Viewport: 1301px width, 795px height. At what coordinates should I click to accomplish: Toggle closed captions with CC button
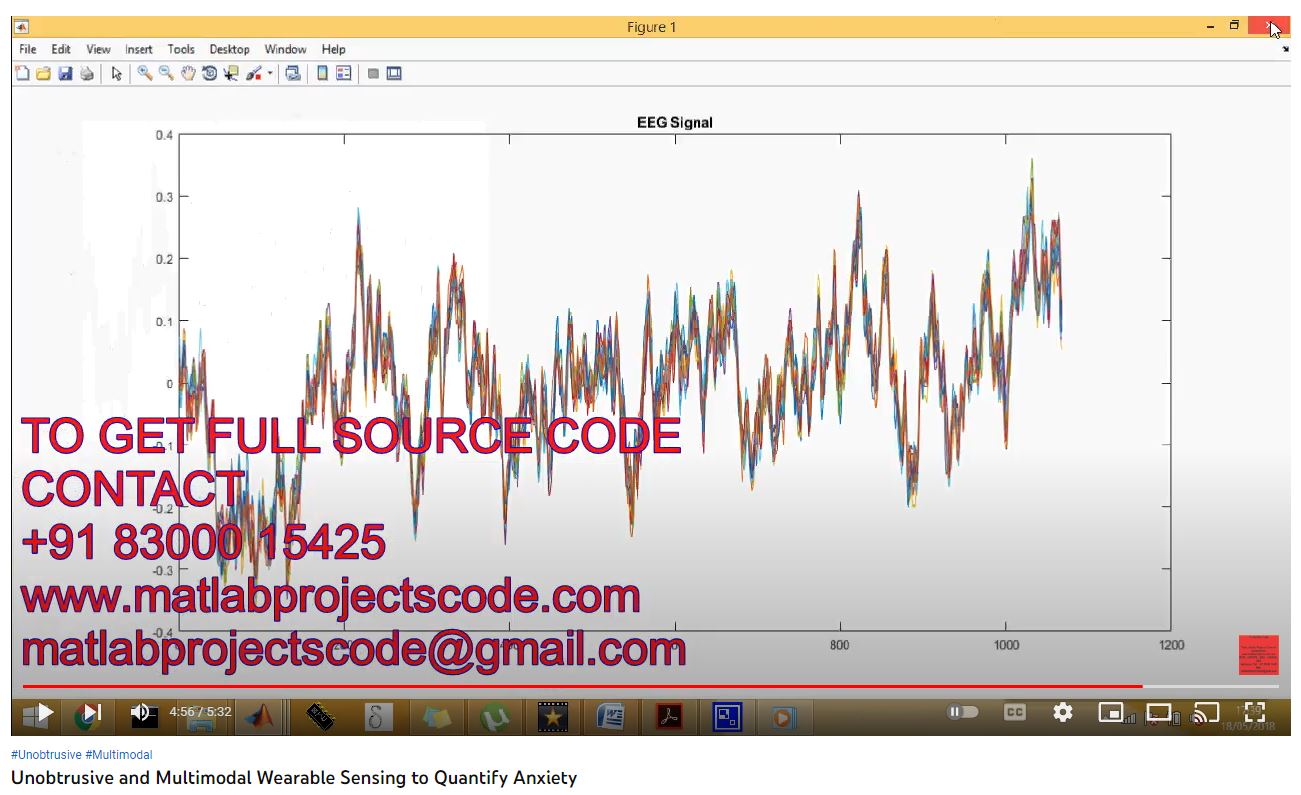tap(1014, 712)
